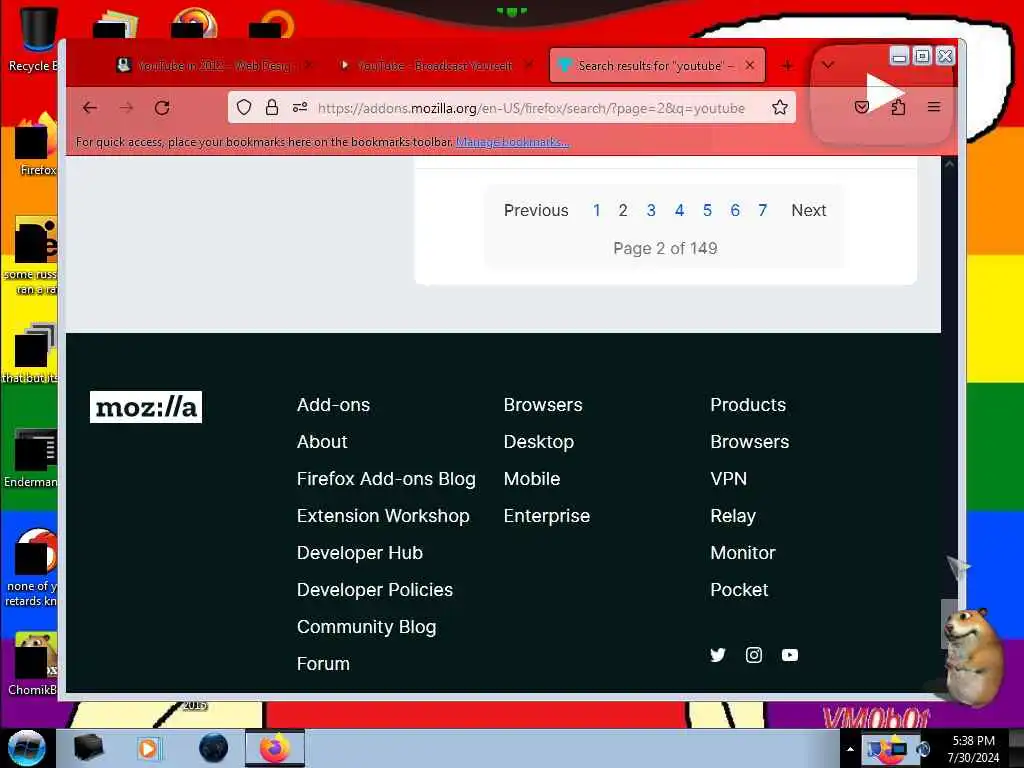Viewport: 1024px width, 768px height.
Task: Open results page 6
Action: (735, 210)
